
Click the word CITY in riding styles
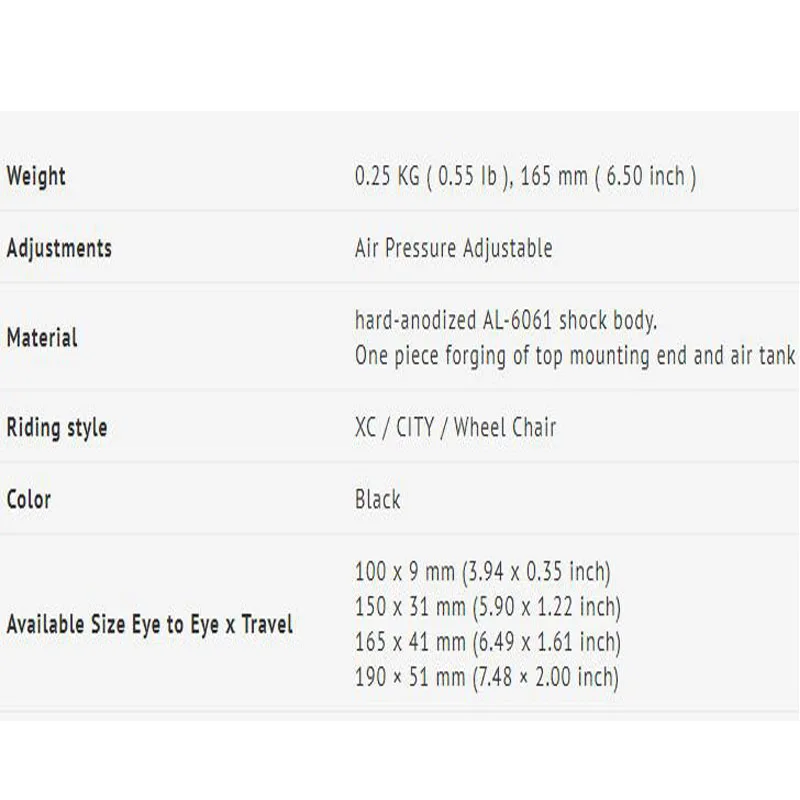point(415,428)
